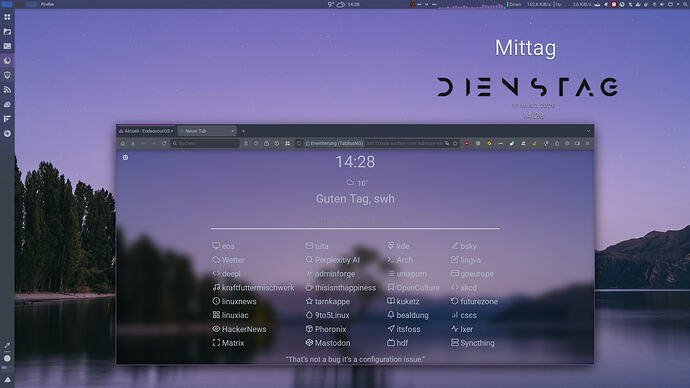Viewport: 690px width, 388px height.
Task: Open the eos link
Action: [224, 246]
